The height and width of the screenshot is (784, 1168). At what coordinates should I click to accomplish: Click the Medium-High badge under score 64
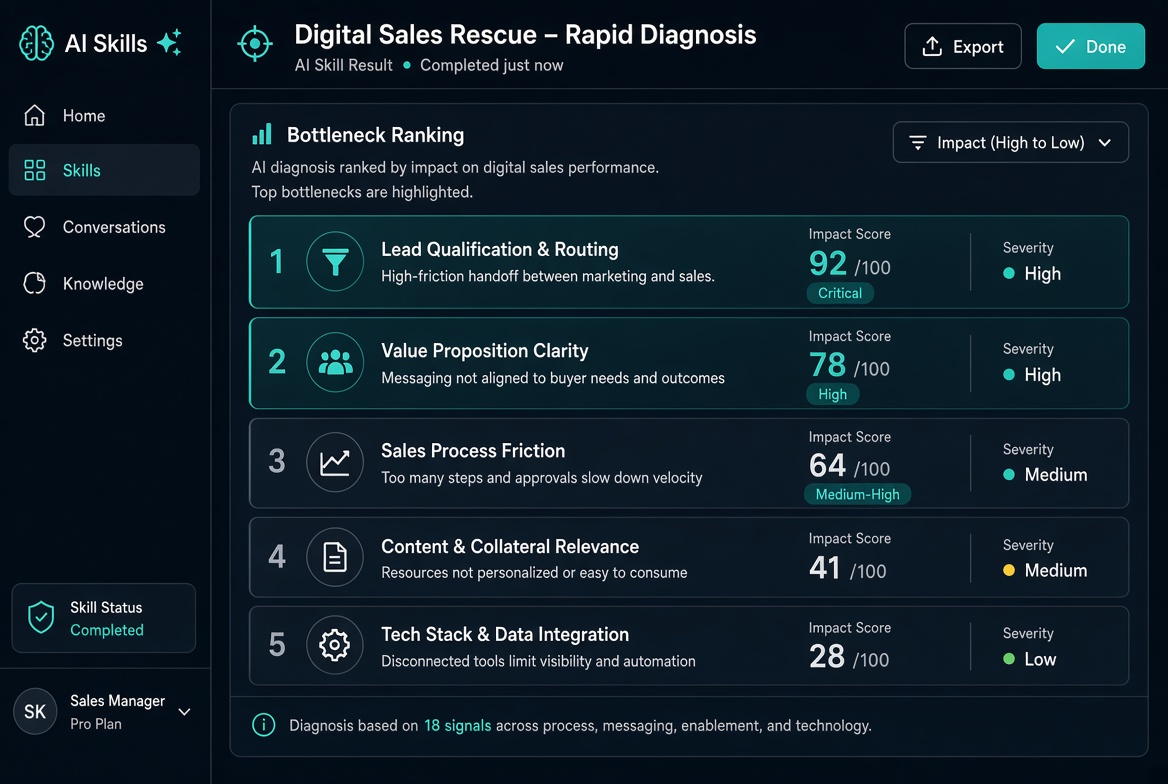(x=857, y=494)
